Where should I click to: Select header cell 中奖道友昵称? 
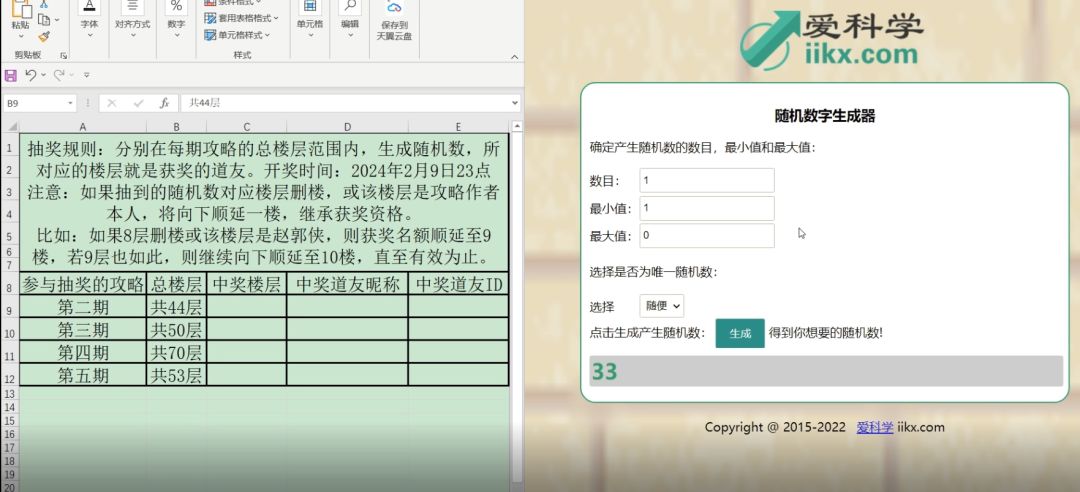coord(347,284)
